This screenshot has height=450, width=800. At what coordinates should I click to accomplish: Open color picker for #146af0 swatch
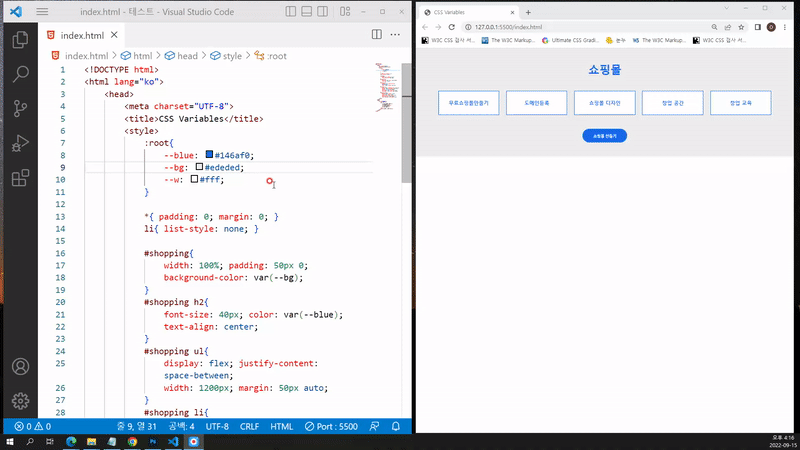point(209,155)
